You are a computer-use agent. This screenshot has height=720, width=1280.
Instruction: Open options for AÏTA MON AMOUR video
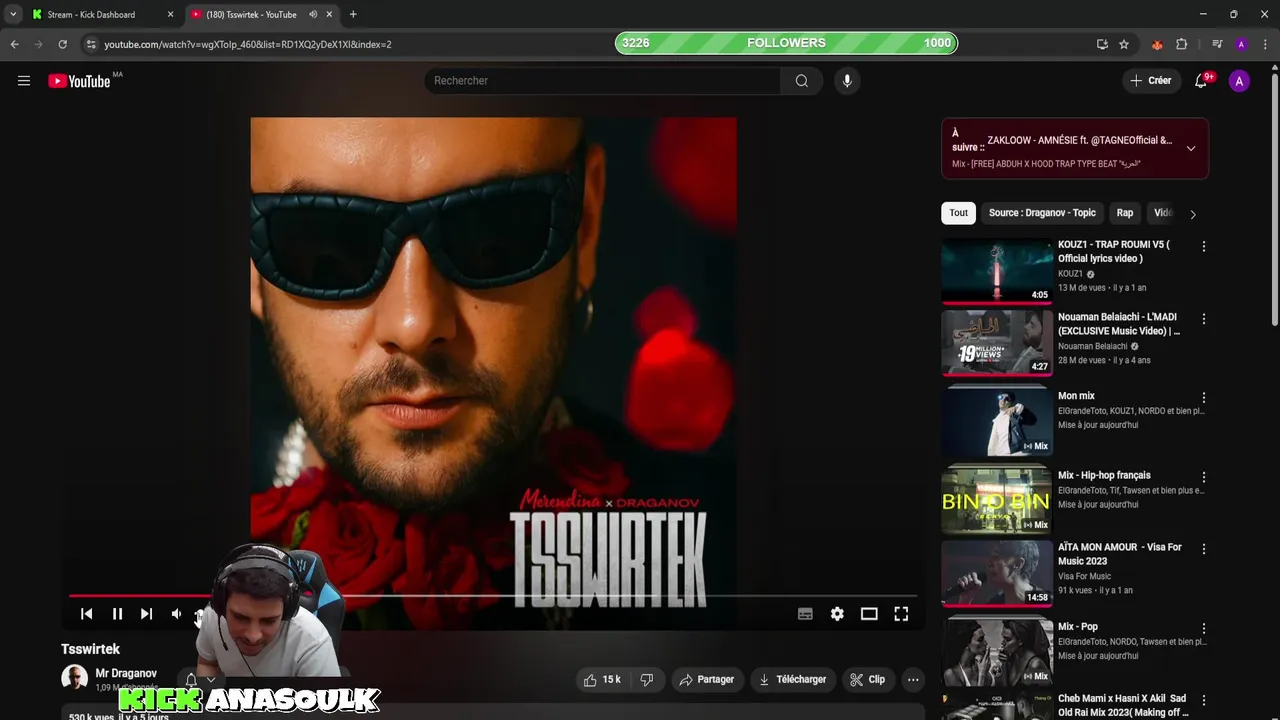point(1204,549)
